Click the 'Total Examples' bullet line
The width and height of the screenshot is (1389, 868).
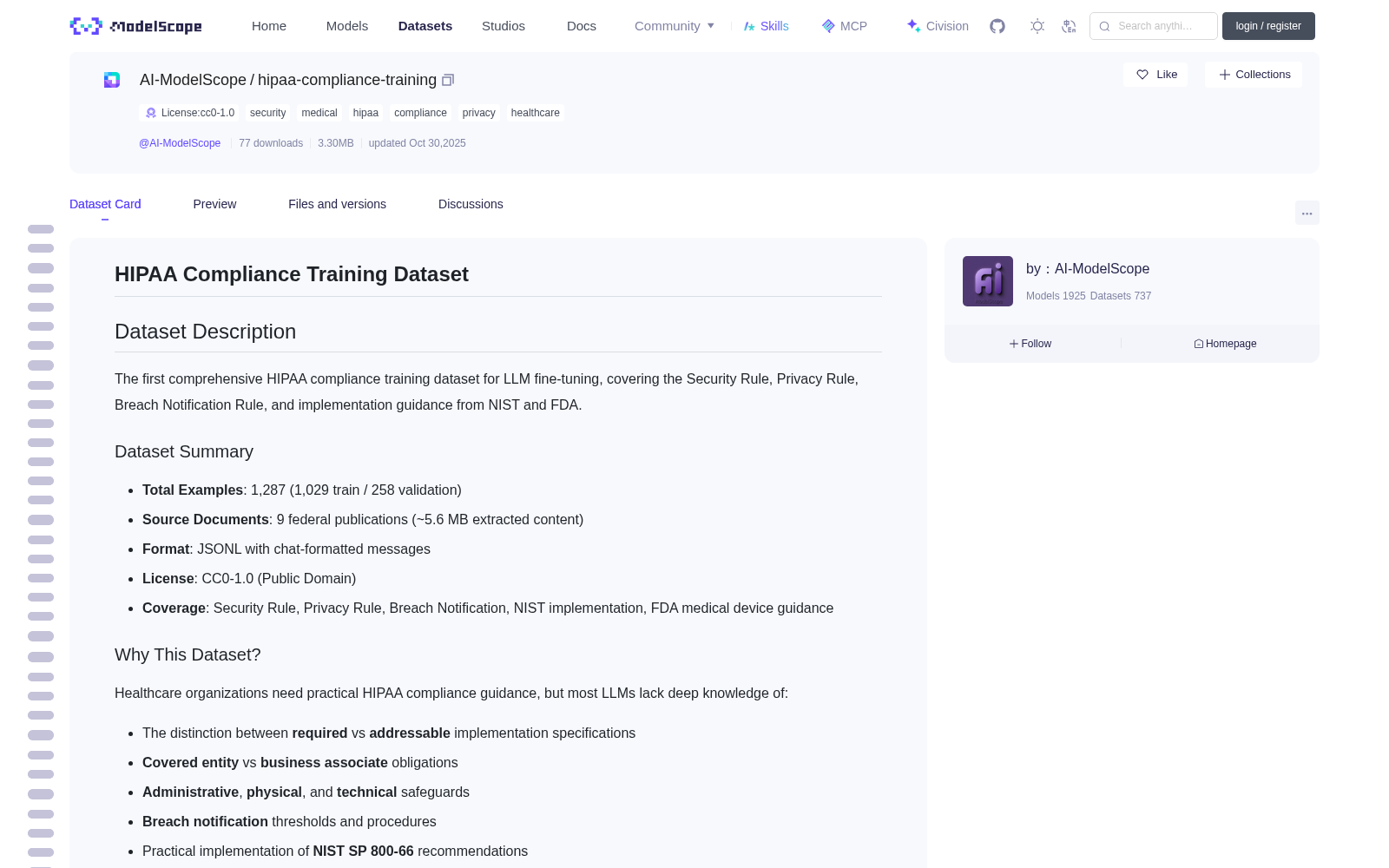[x=302, y=490]
